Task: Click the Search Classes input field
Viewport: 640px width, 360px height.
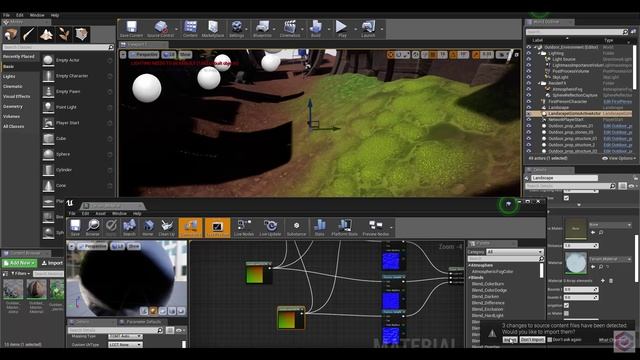Action: [58, 47]
